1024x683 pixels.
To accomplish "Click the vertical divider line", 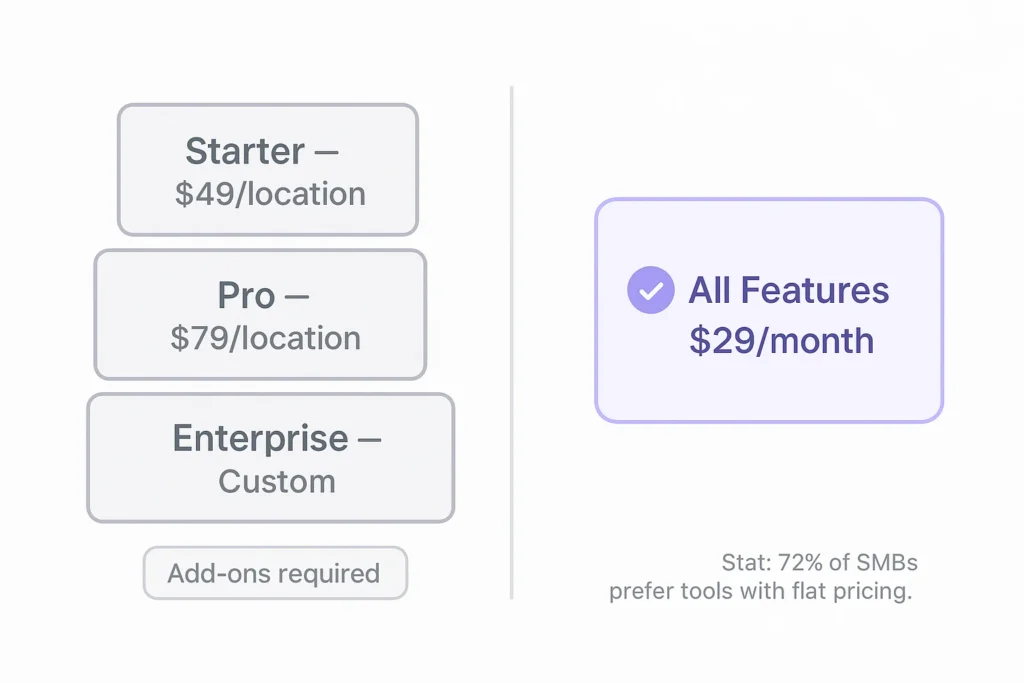I will pos(511,342).
